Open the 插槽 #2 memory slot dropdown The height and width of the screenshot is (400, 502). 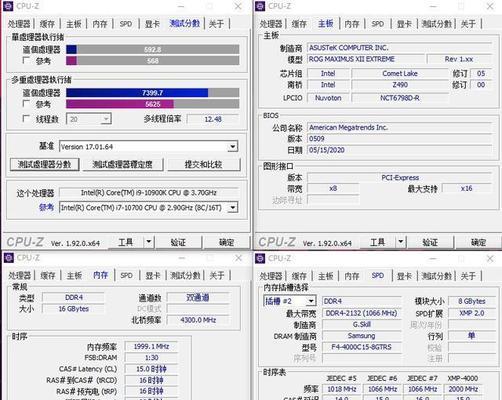tap(311, 301)
